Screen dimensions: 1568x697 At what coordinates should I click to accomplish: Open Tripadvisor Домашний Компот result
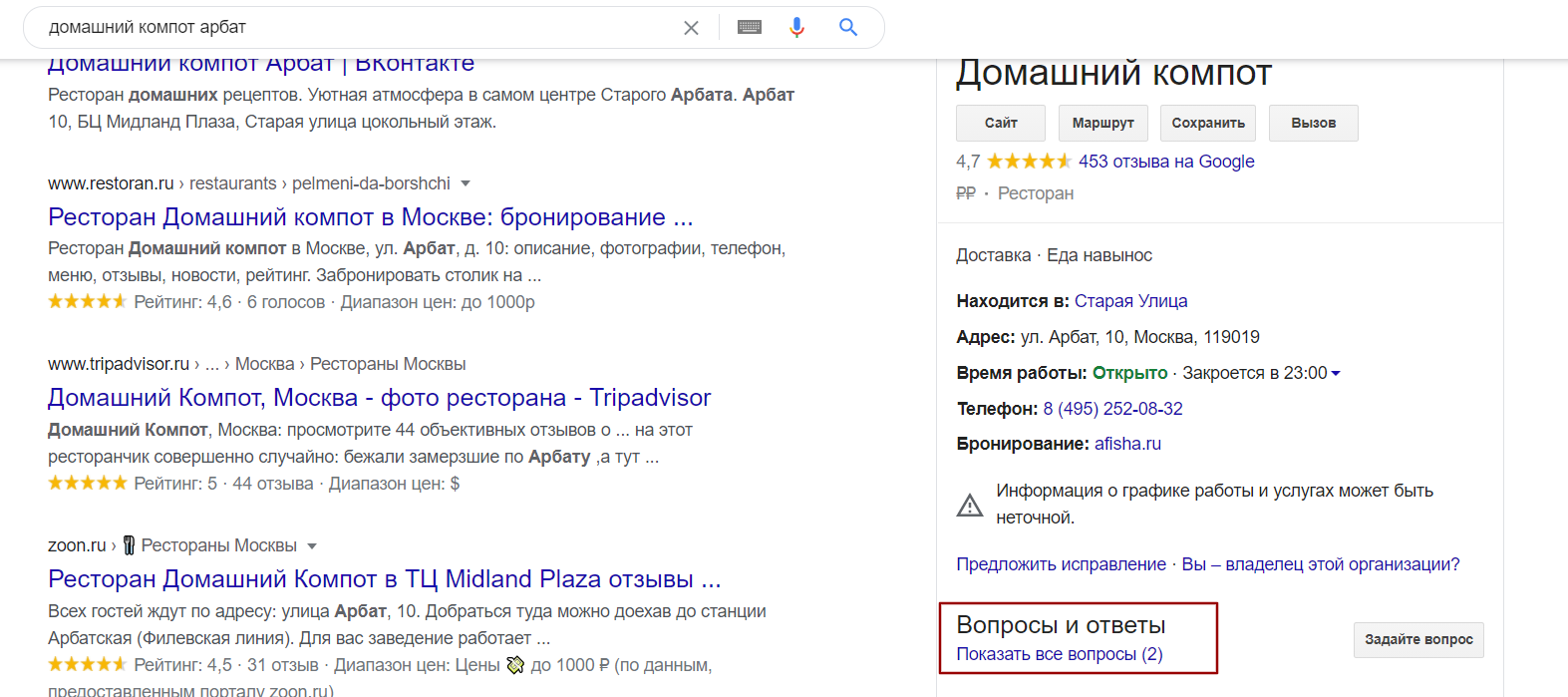pos(379,398)
